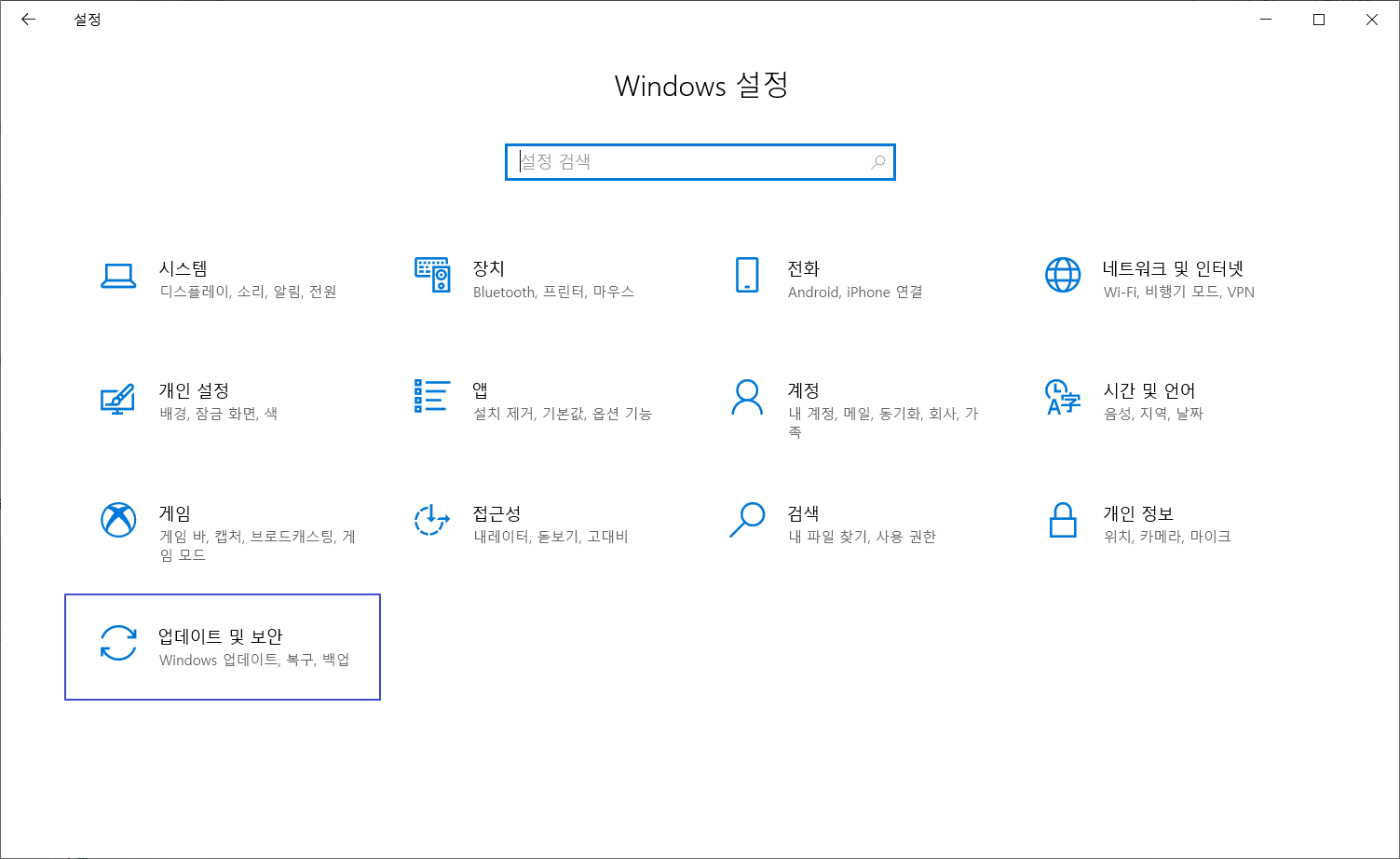Click the 게임 title text
Image resolution: width=1400 pixels, height=859 pixels.
click(x=175, y=513)
